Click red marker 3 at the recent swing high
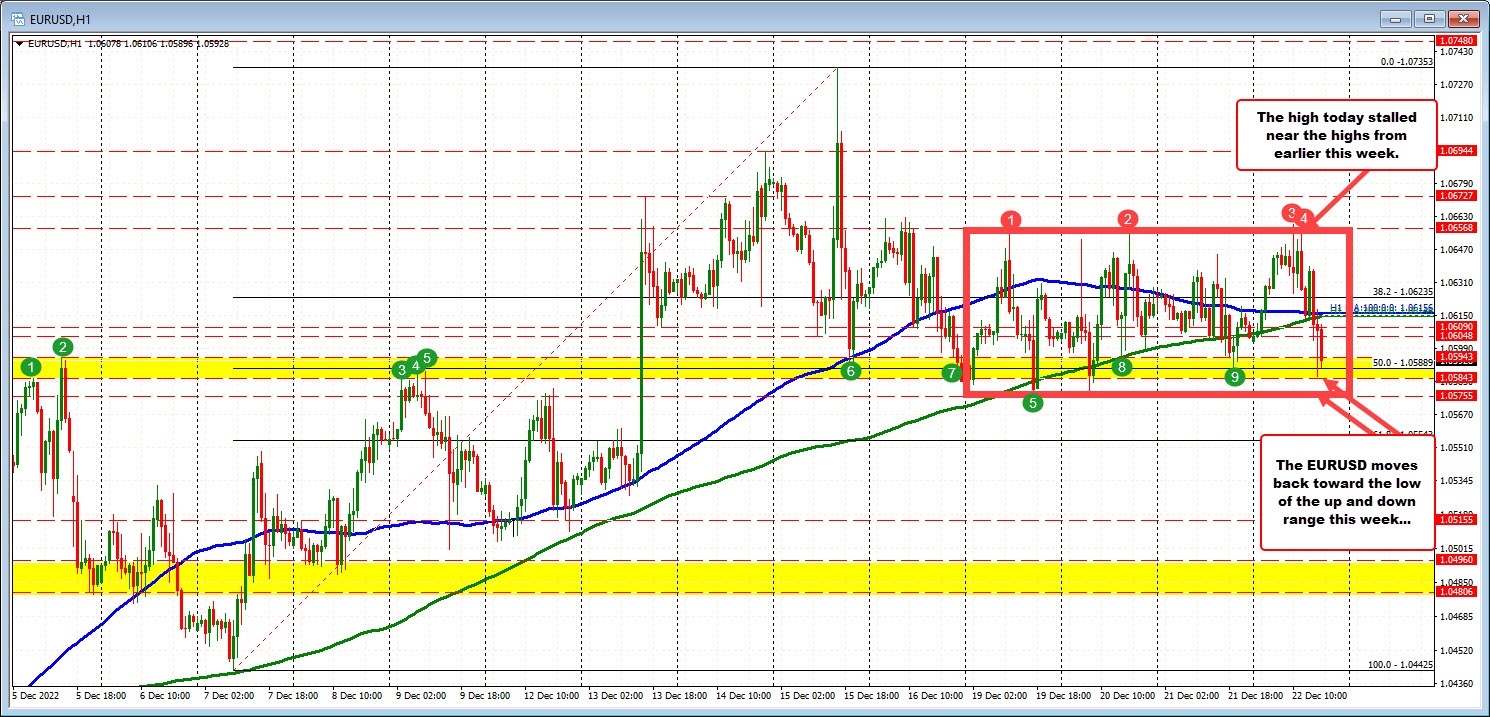The image size is (1490, 717). click(1290, 212)
